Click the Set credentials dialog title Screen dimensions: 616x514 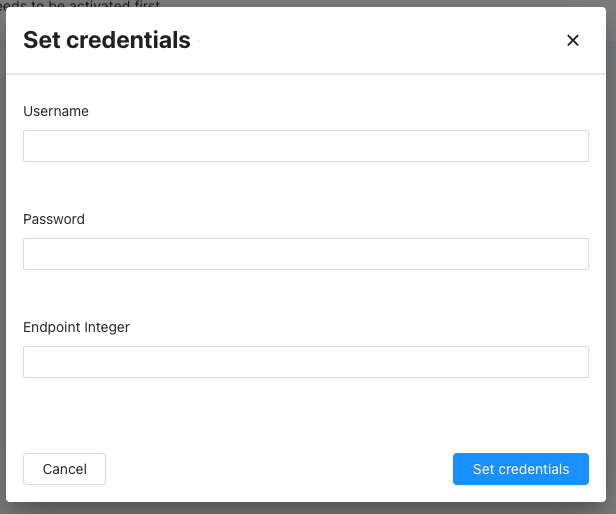106,40
